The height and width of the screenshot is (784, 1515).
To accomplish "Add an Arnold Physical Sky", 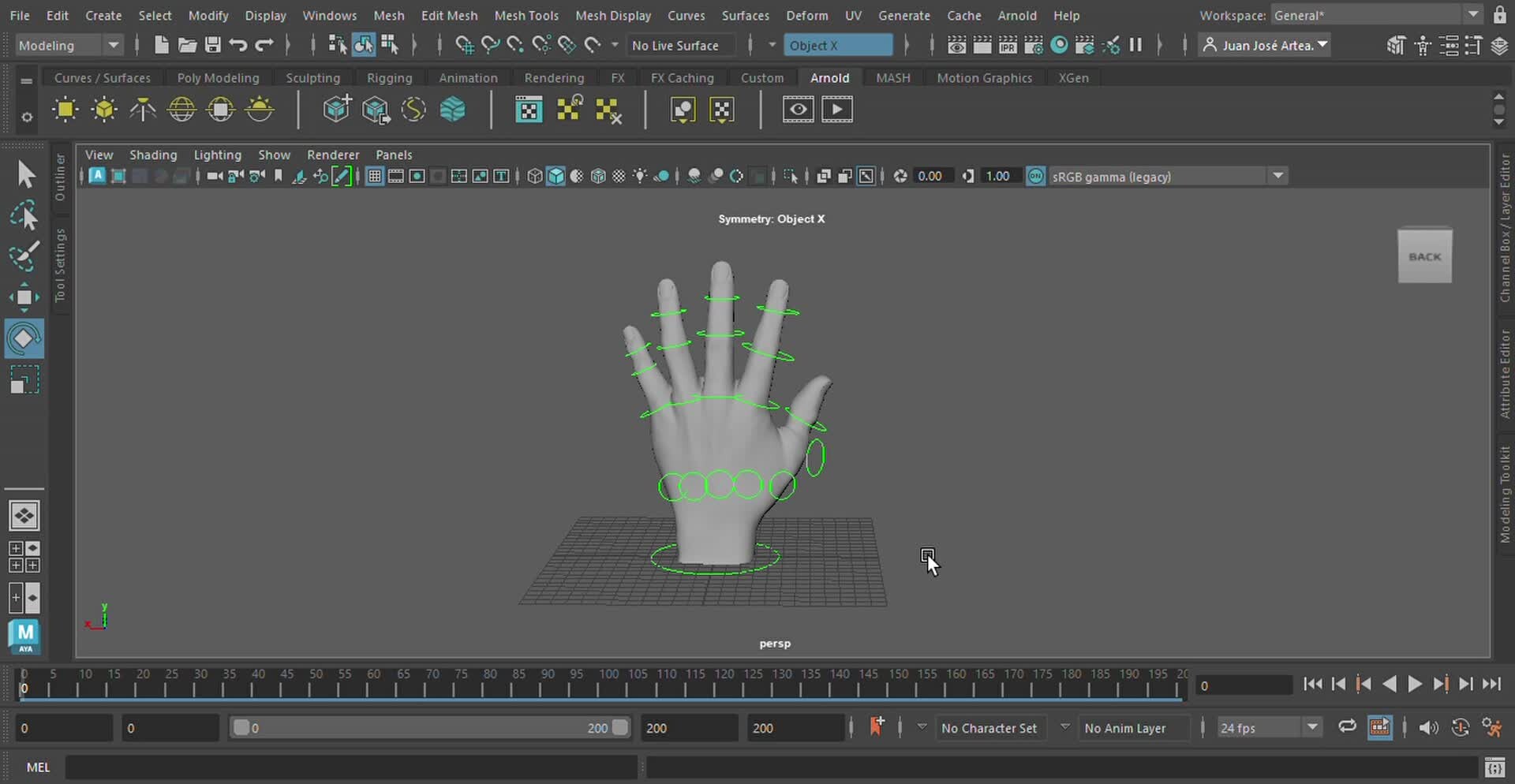I will (x=260, y=109).
